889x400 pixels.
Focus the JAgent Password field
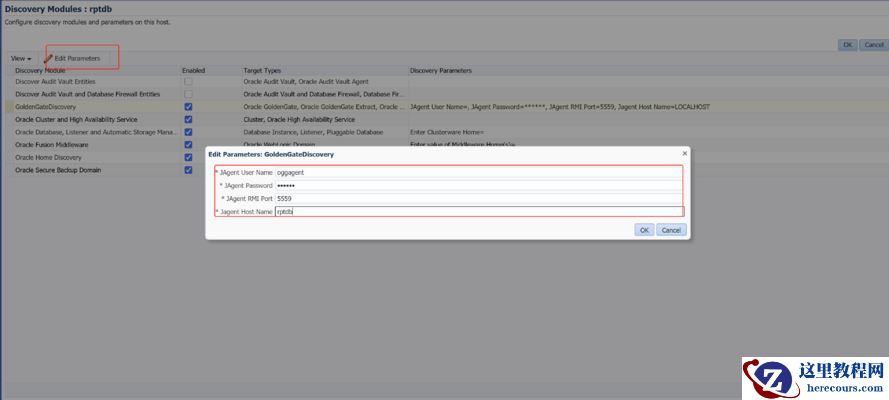[479, 185]
